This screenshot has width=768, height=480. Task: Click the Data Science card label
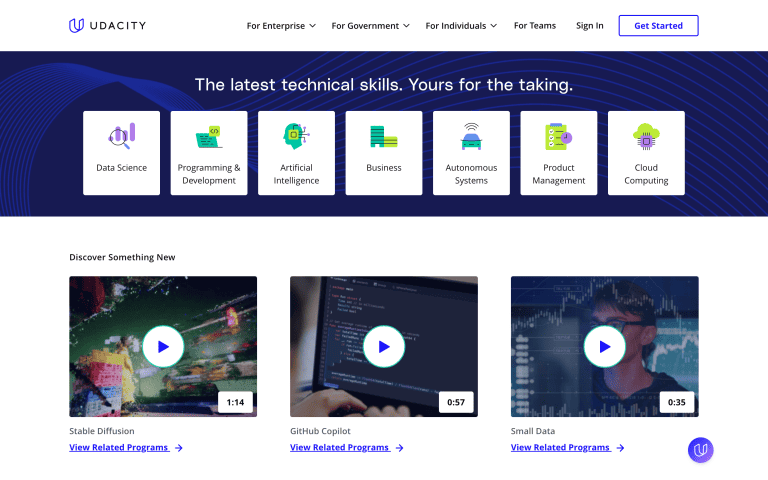[121, 168]
